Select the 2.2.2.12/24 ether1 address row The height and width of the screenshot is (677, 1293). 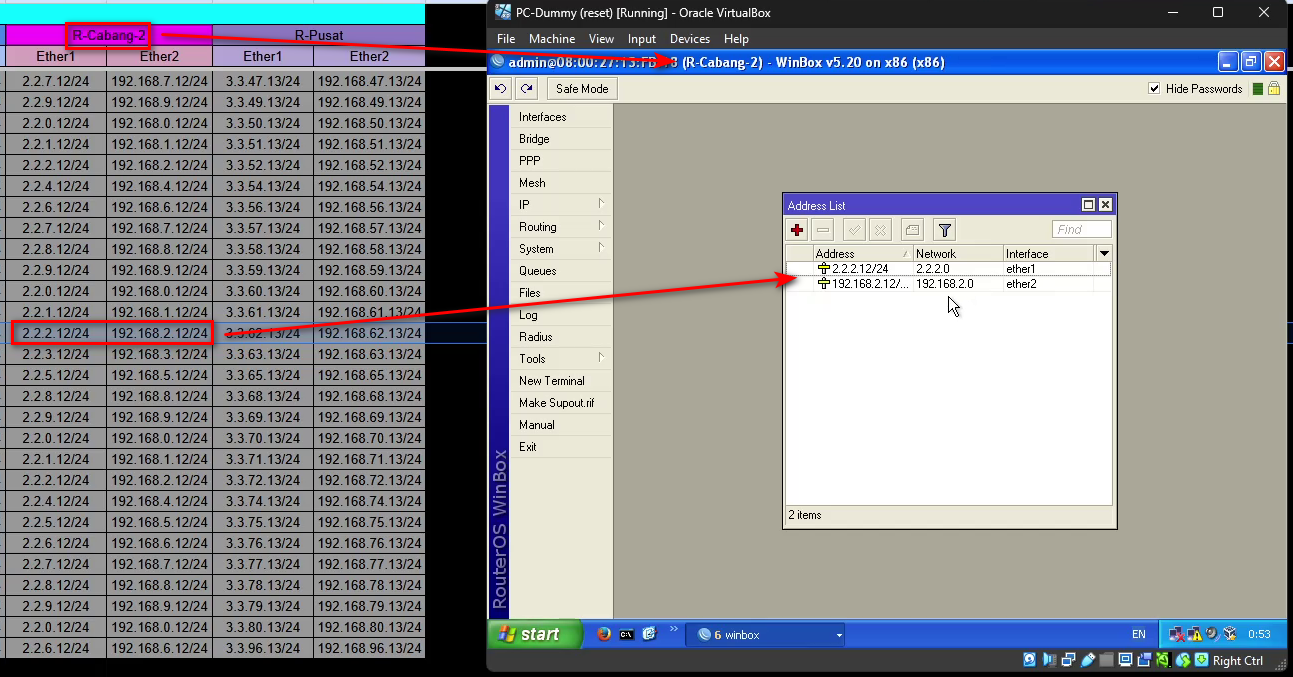point(948,269)
